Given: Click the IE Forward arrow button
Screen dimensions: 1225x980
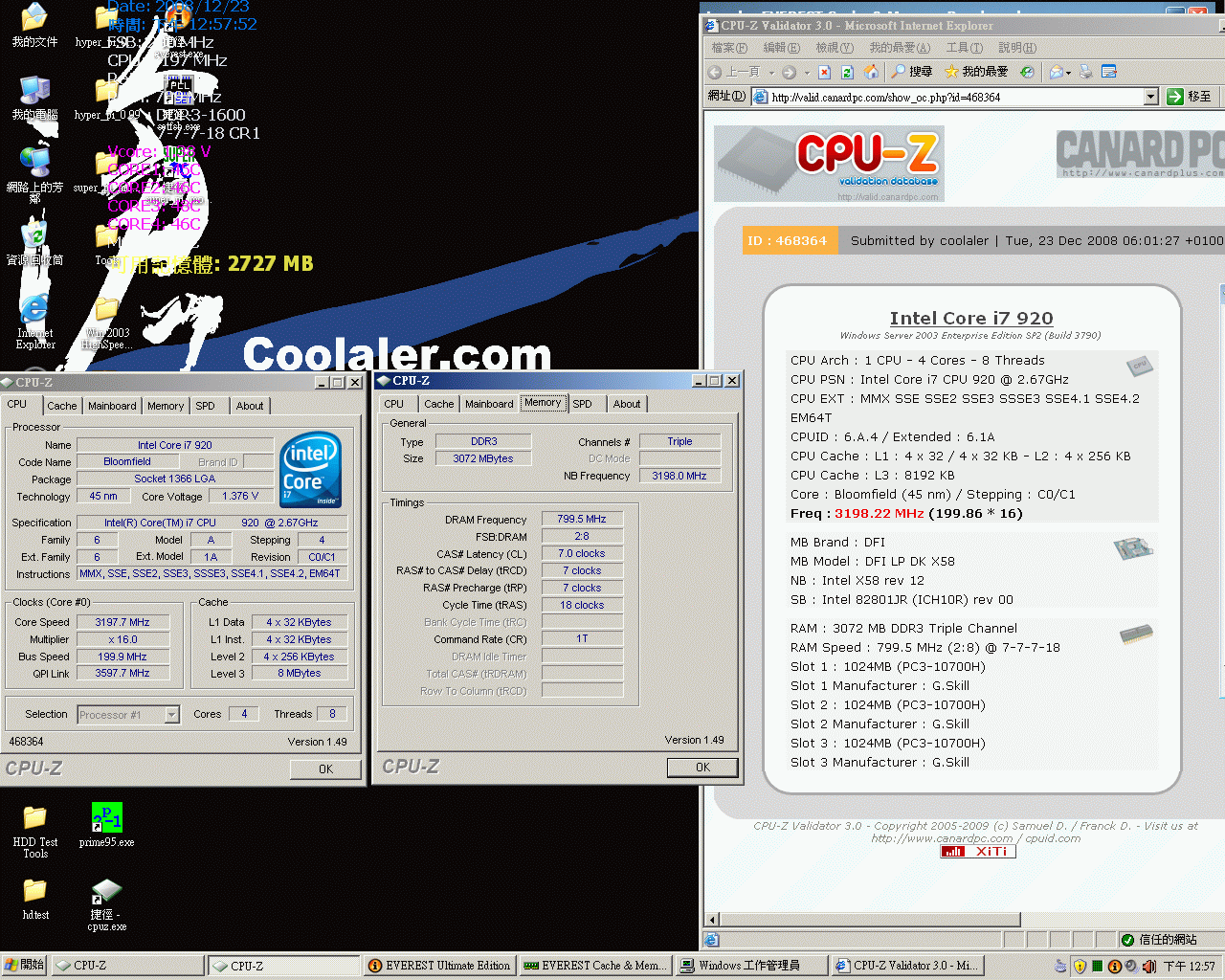Looking at the screenshot, I should pyautogui.click(x=789, y=72).
